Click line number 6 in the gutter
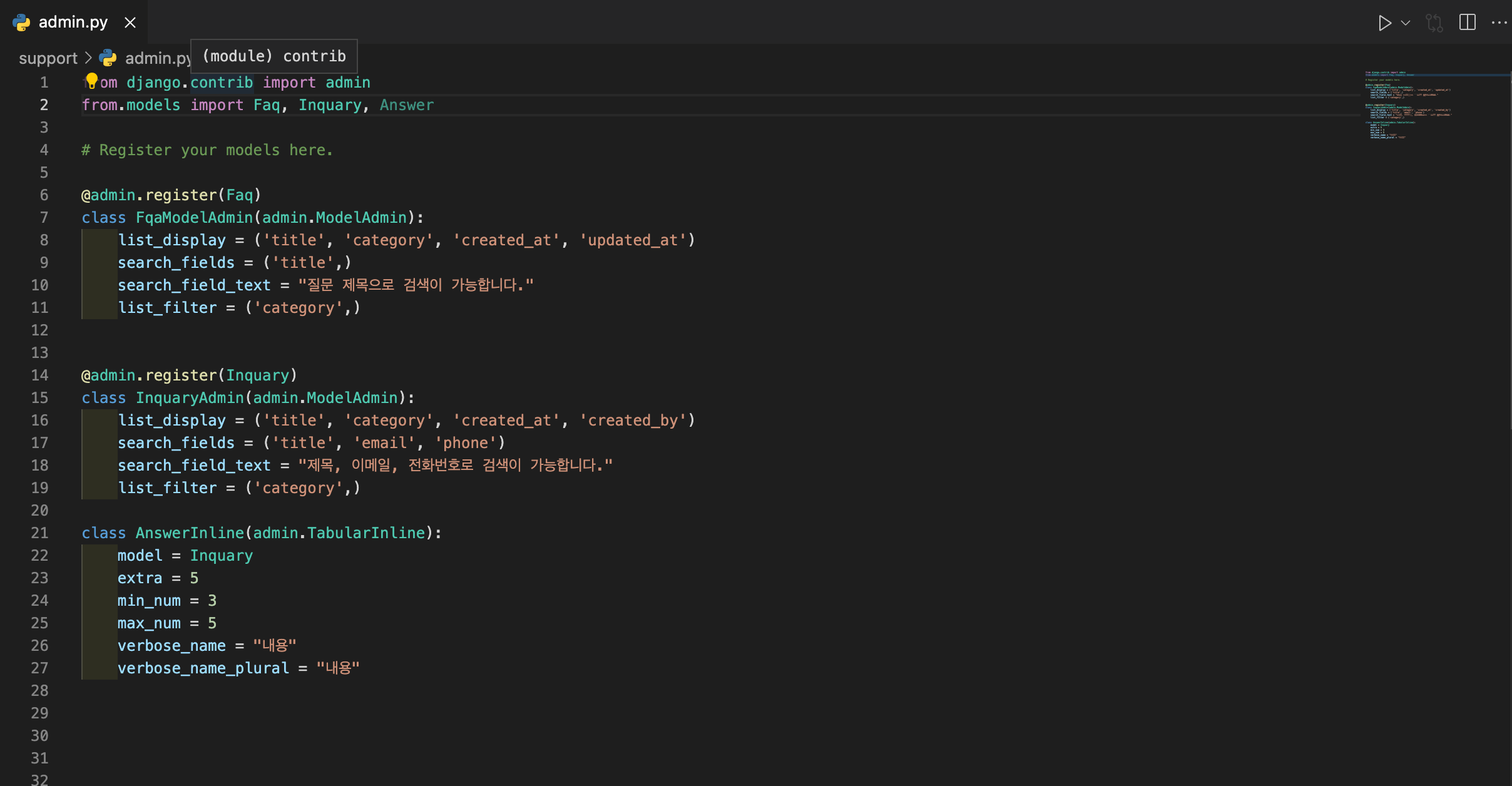 pos(44,195)
